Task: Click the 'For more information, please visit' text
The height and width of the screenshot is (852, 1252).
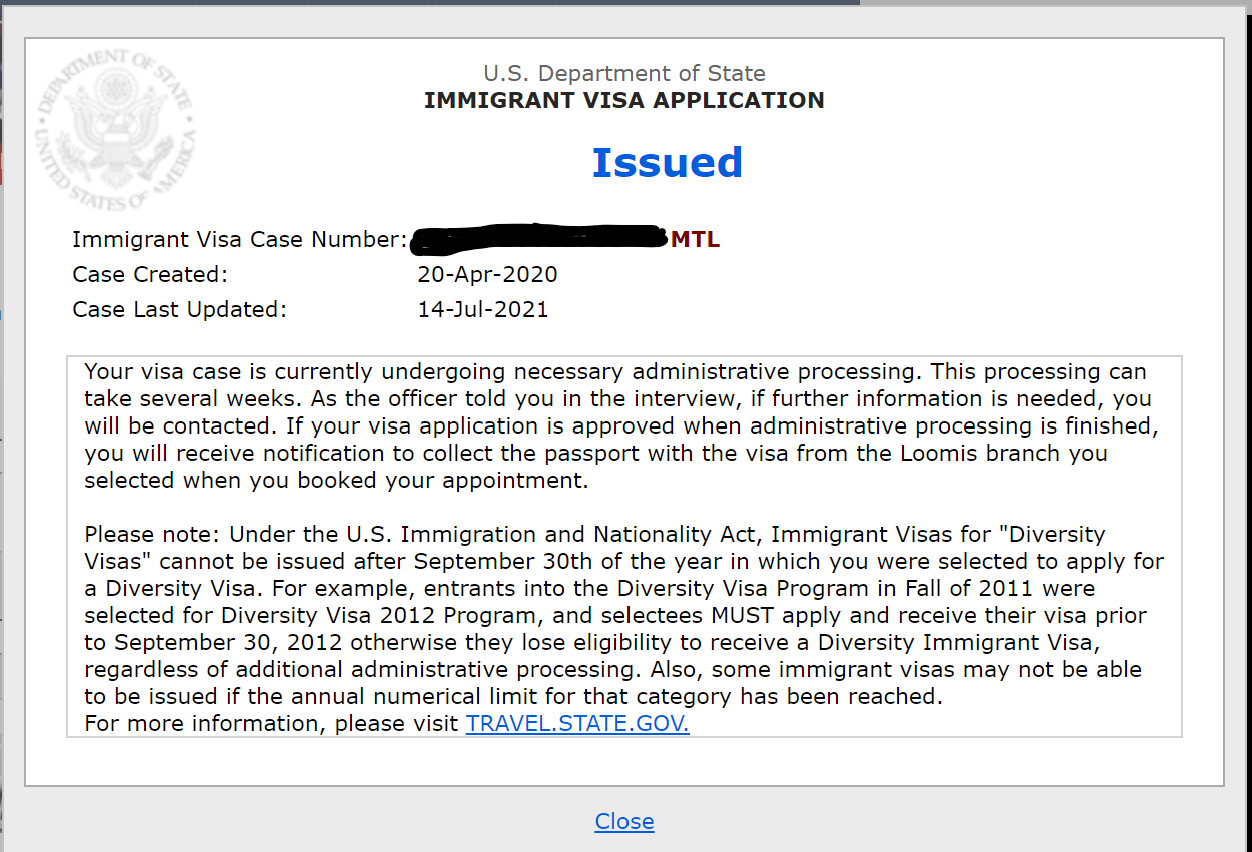Action: click(x=272, y=723)
